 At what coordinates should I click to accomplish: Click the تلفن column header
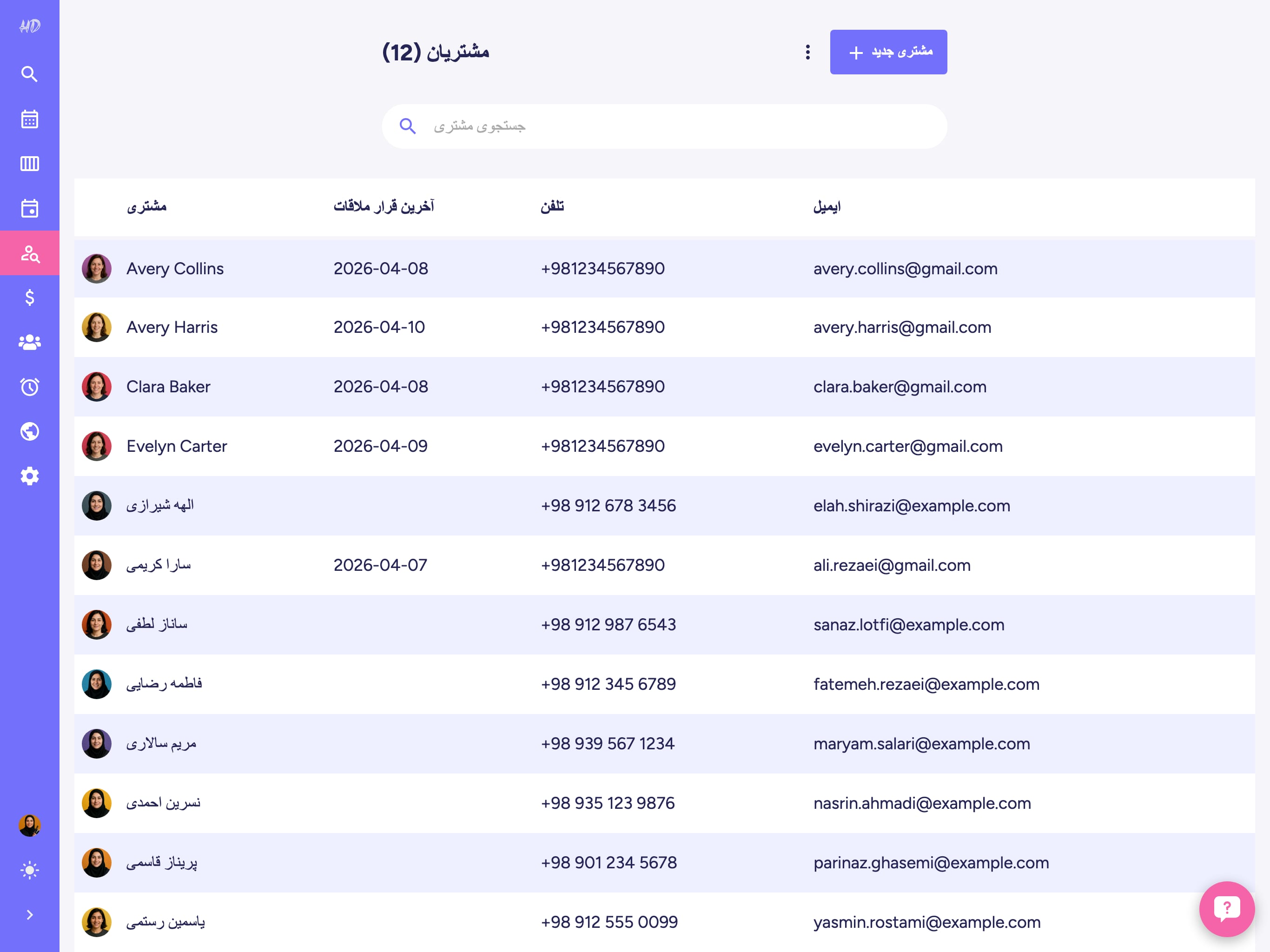(x=552, y=207)
